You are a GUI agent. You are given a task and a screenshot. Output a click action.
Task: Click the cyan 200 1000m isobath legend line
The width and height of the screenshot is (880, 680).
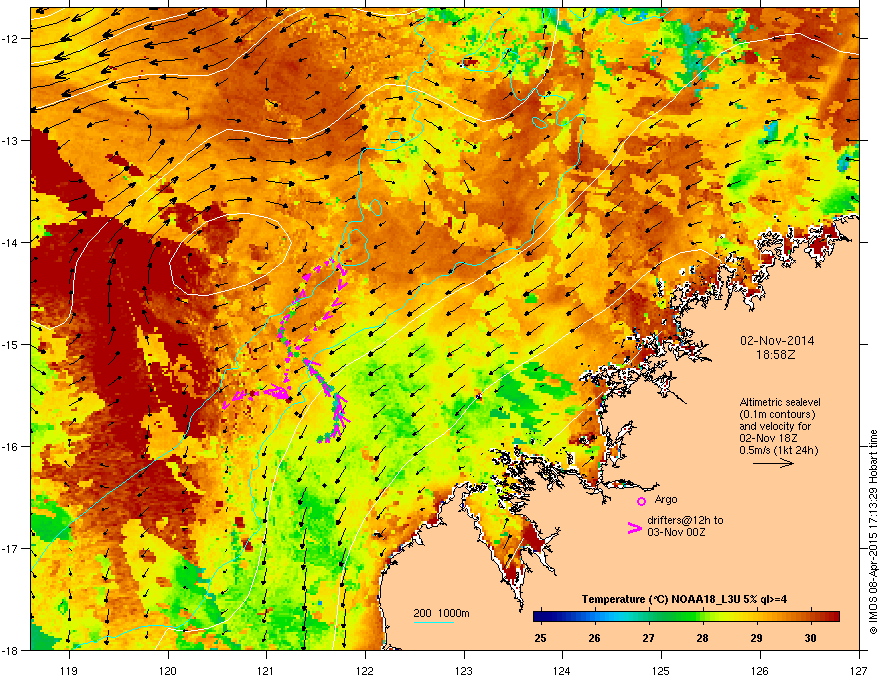point(433,622)
